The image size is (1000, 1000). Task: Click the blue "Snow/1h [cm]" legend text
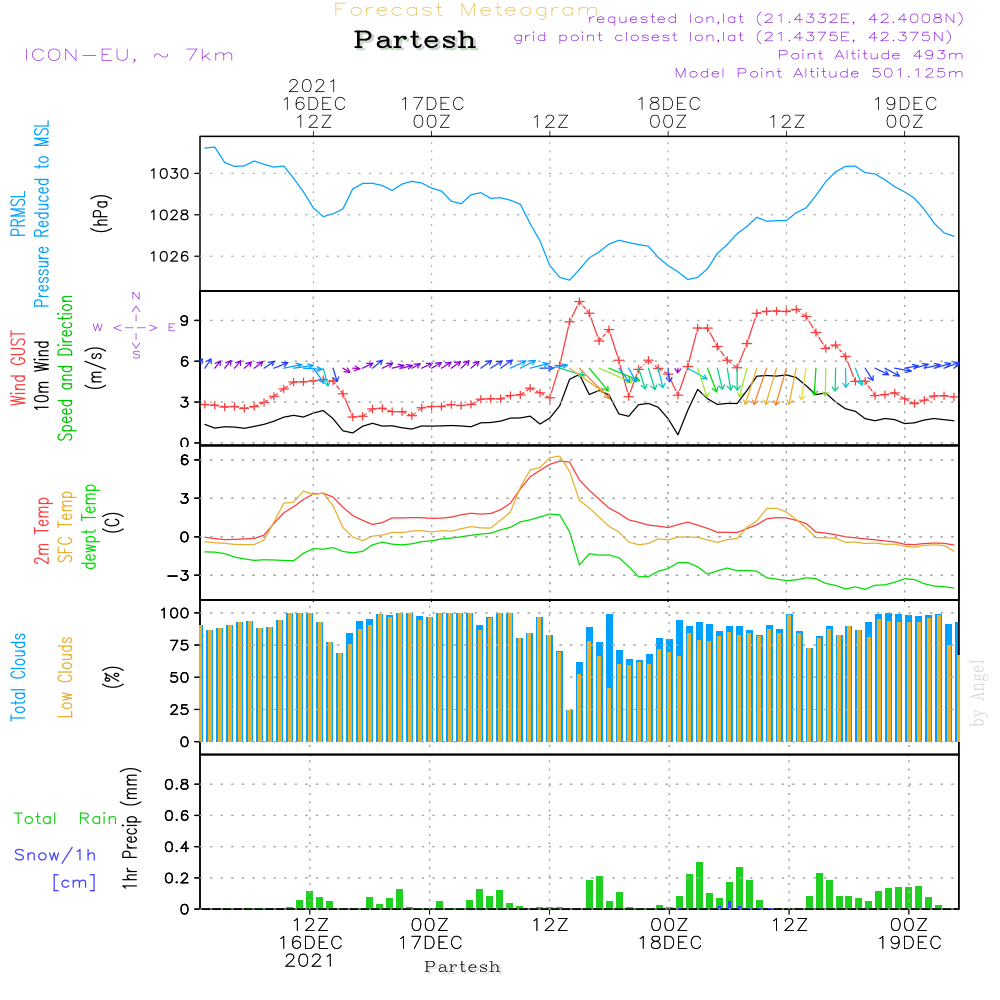point(56,868)
